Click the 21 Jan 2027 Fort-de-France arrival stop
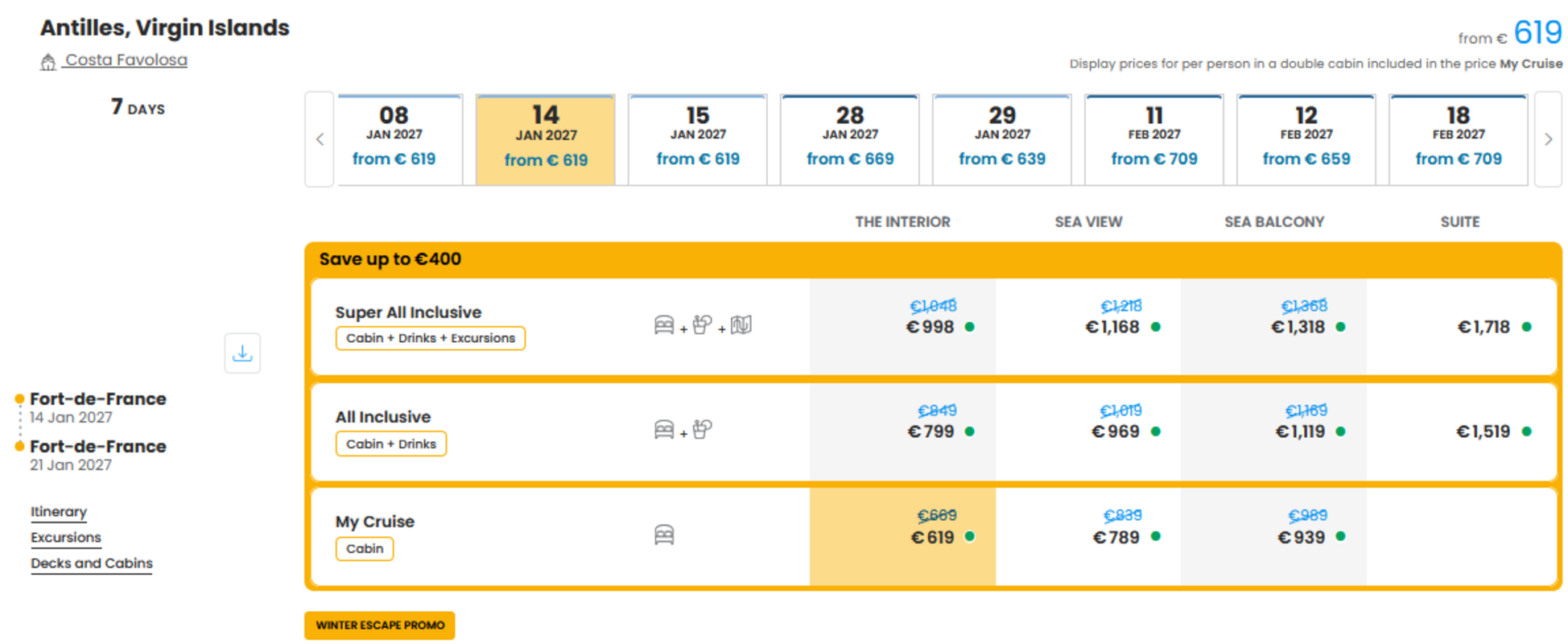Viewport: 1568px width, 644px height. (x=98, y=455)
